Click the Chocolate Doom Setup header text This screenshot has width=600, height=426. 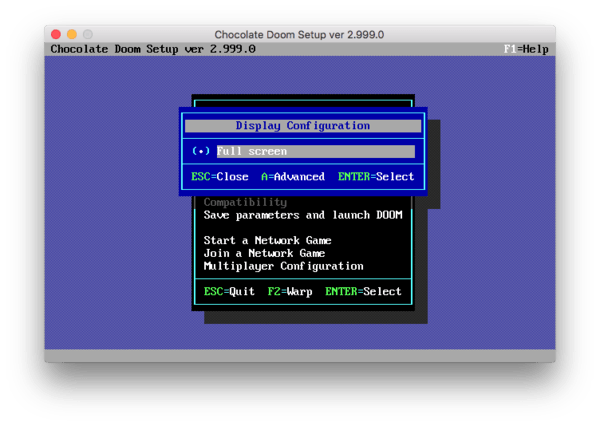click(x=153, y=49)
